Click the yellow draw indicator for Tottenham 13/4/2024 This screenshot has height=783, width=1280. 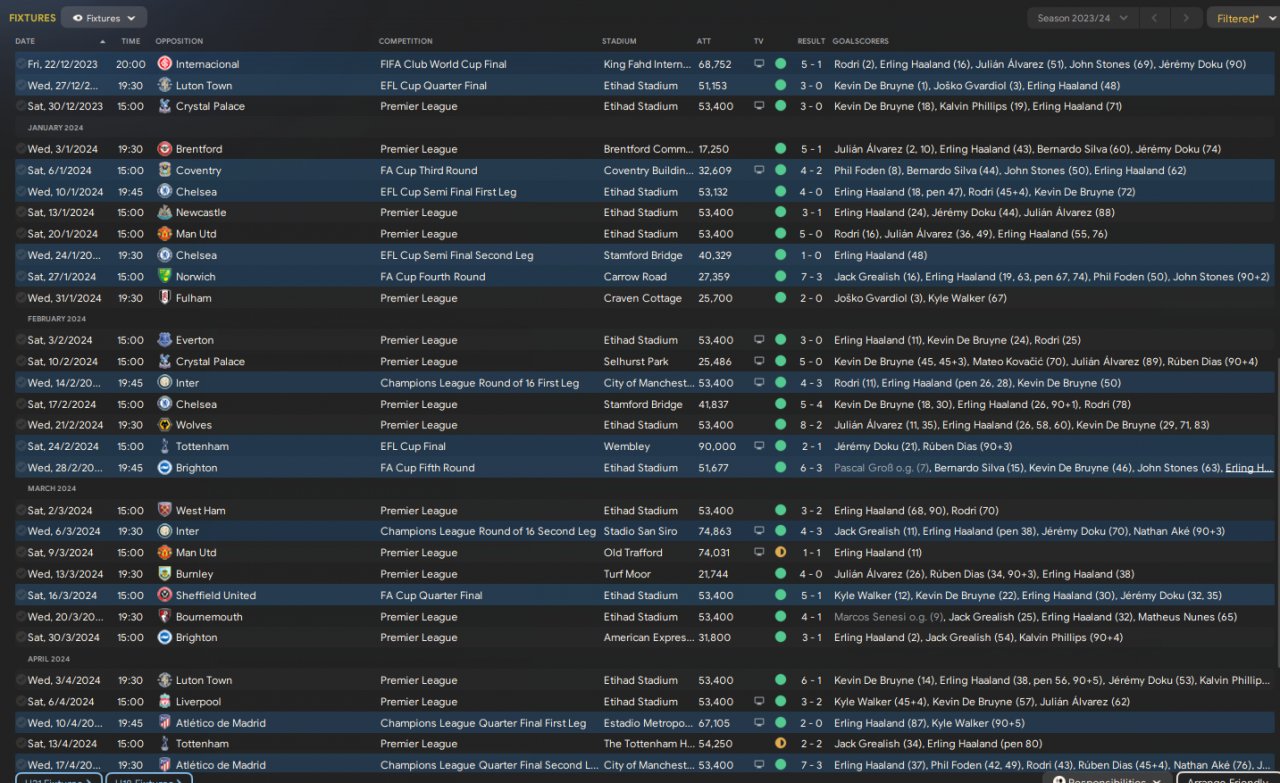coord(780,744)
